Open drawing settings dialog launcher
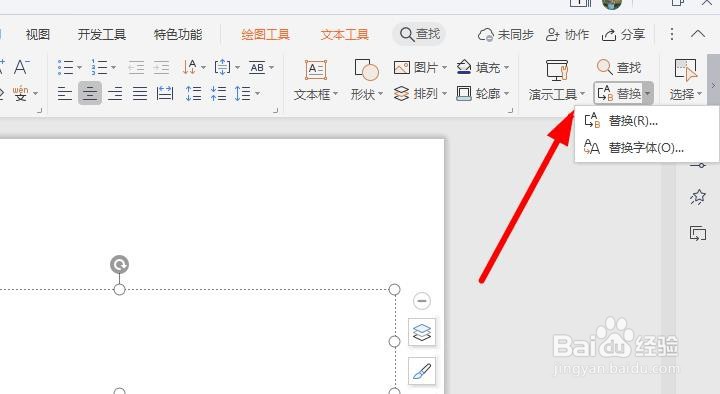Viewport: 720px width, 394px height. coord(510,110)
